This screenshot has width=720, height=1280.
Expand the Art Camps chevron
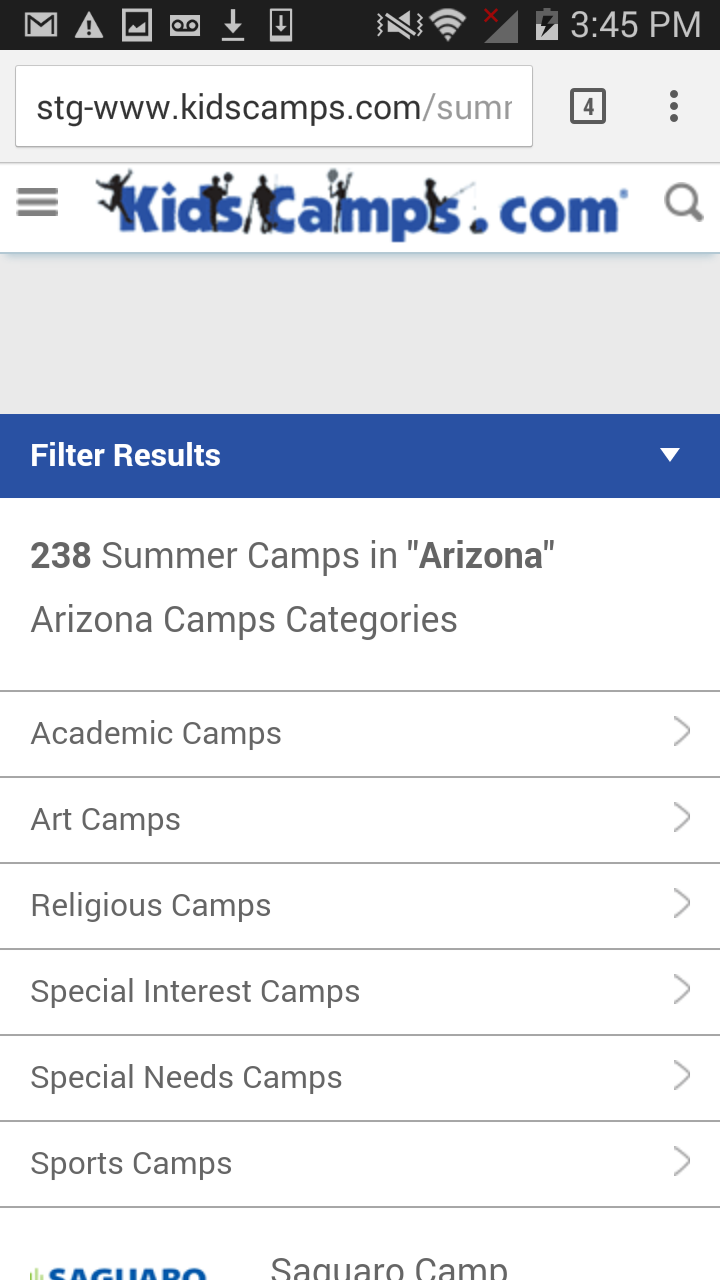682,819
